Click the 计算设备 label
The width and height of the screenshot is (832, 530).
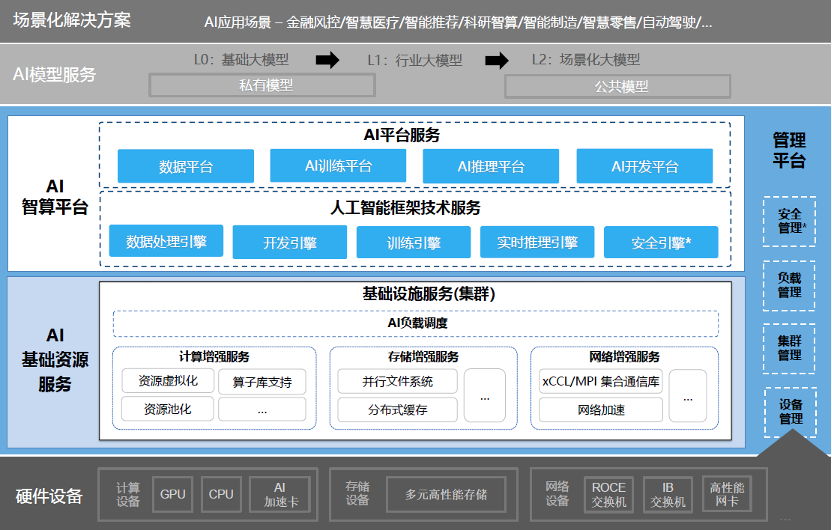[128, 494]
